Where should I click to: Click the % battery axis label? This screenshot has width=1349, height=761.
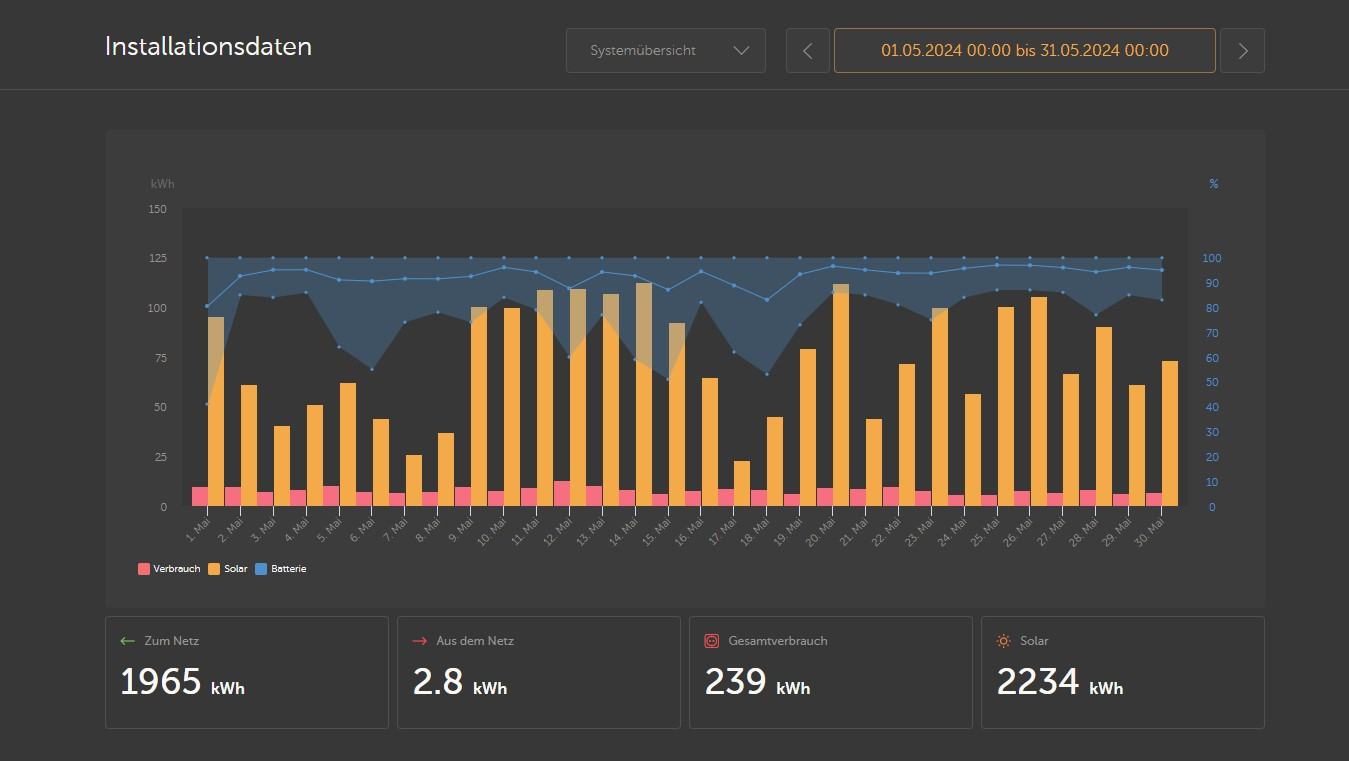(x=1214, y=184)
